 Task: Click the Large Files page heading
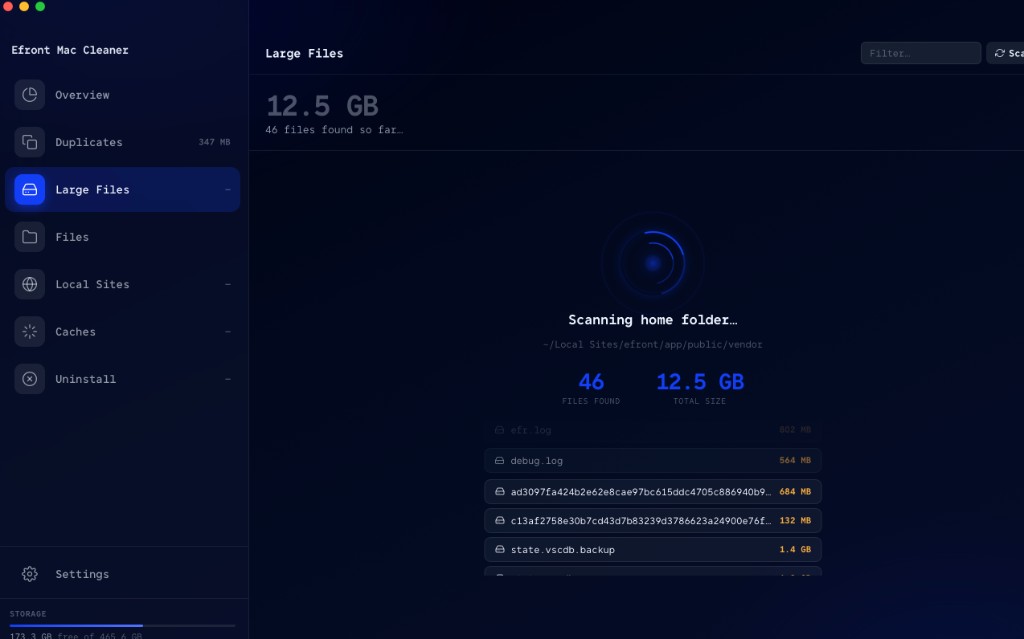[304, 54]
